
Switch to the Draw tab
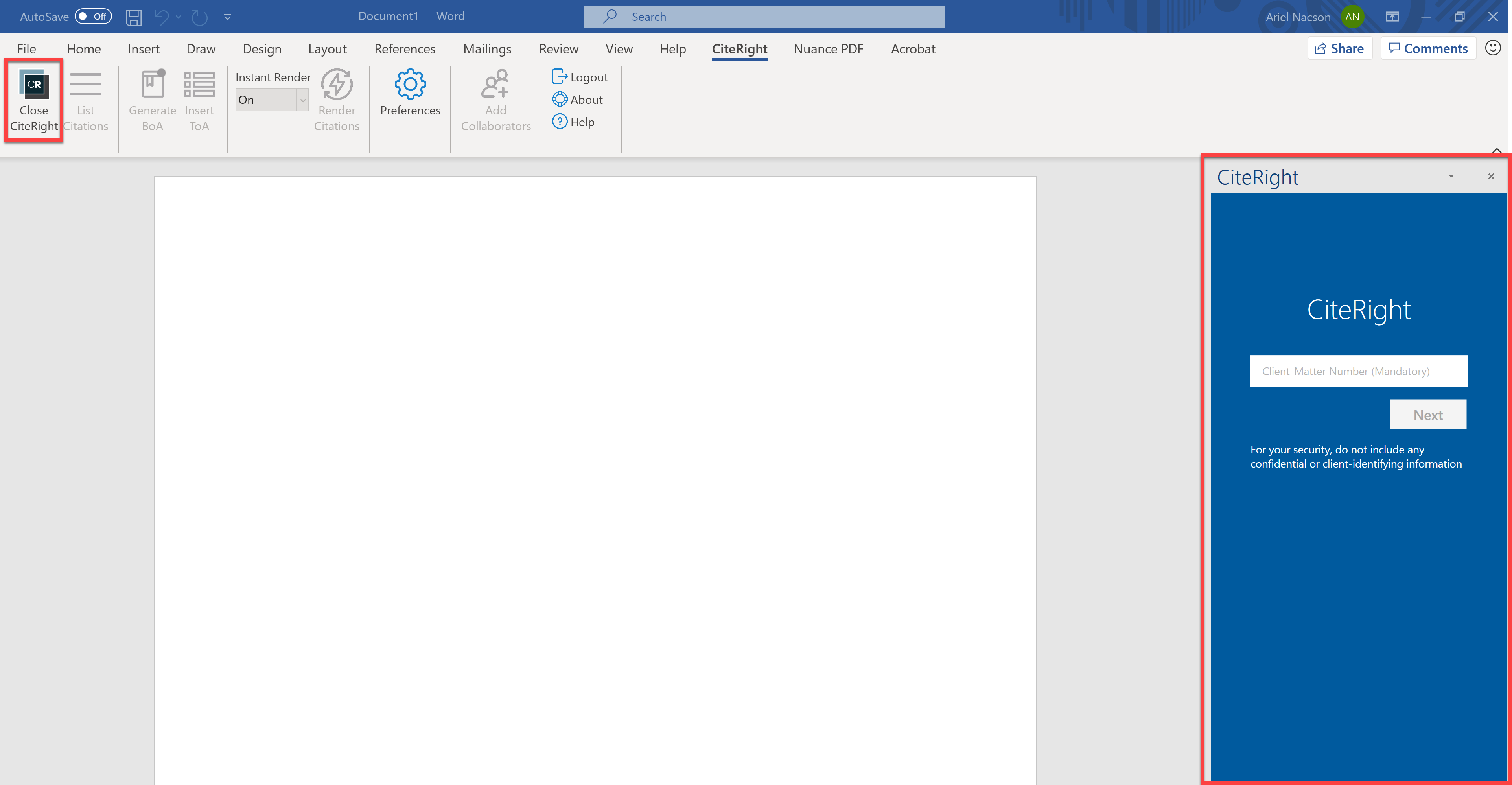(201, 49)
